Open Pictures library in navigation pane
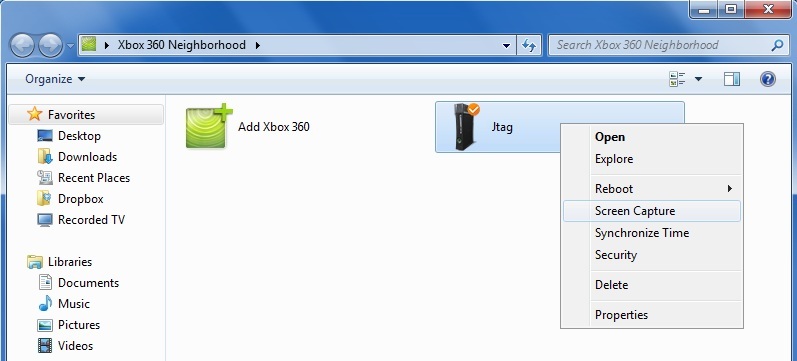Viewport: 797px width, 361px height. [x=79, y=324]
